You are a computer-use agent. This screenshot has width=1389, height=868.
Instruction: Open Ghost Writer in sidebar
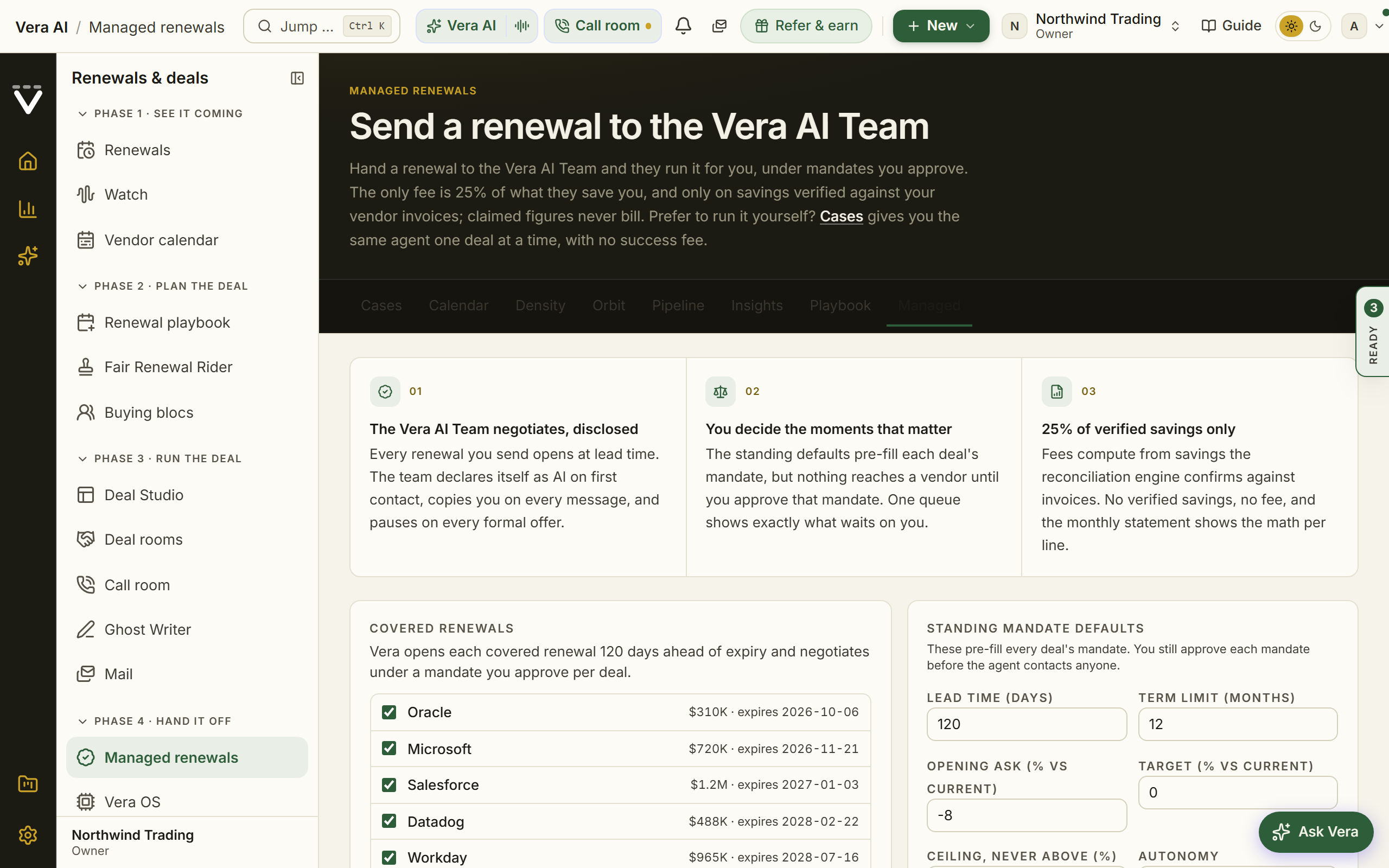[187, 630]
